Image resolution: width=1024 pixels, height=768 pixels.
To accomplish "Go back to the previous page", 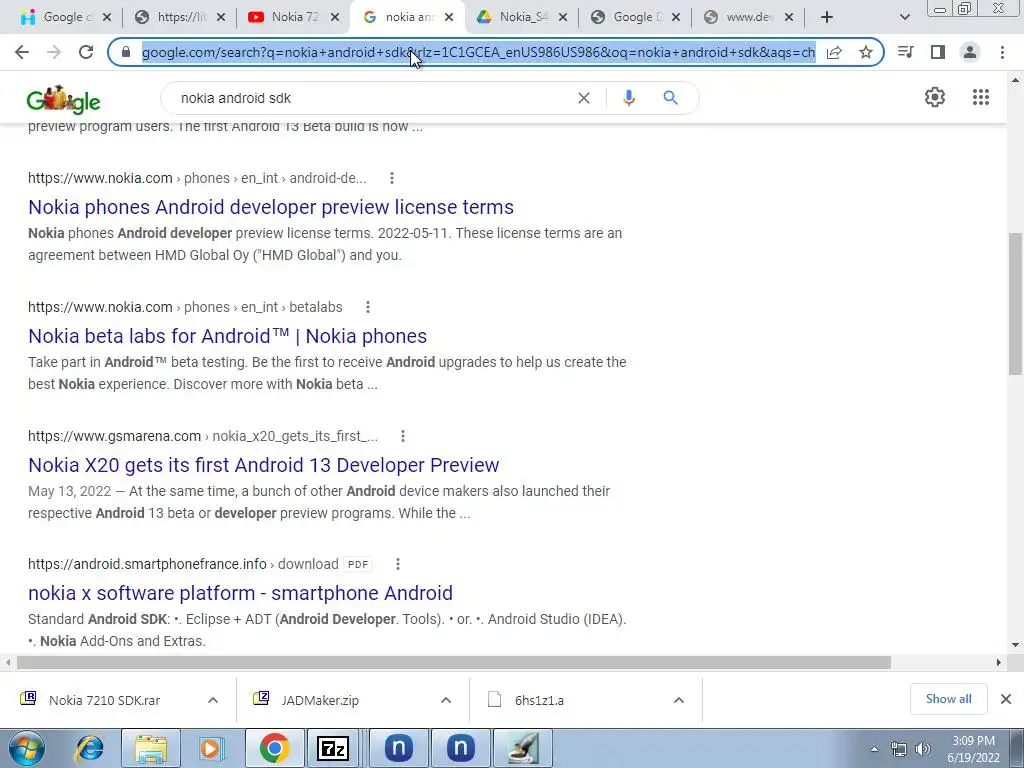I will [x=22, y=52].
